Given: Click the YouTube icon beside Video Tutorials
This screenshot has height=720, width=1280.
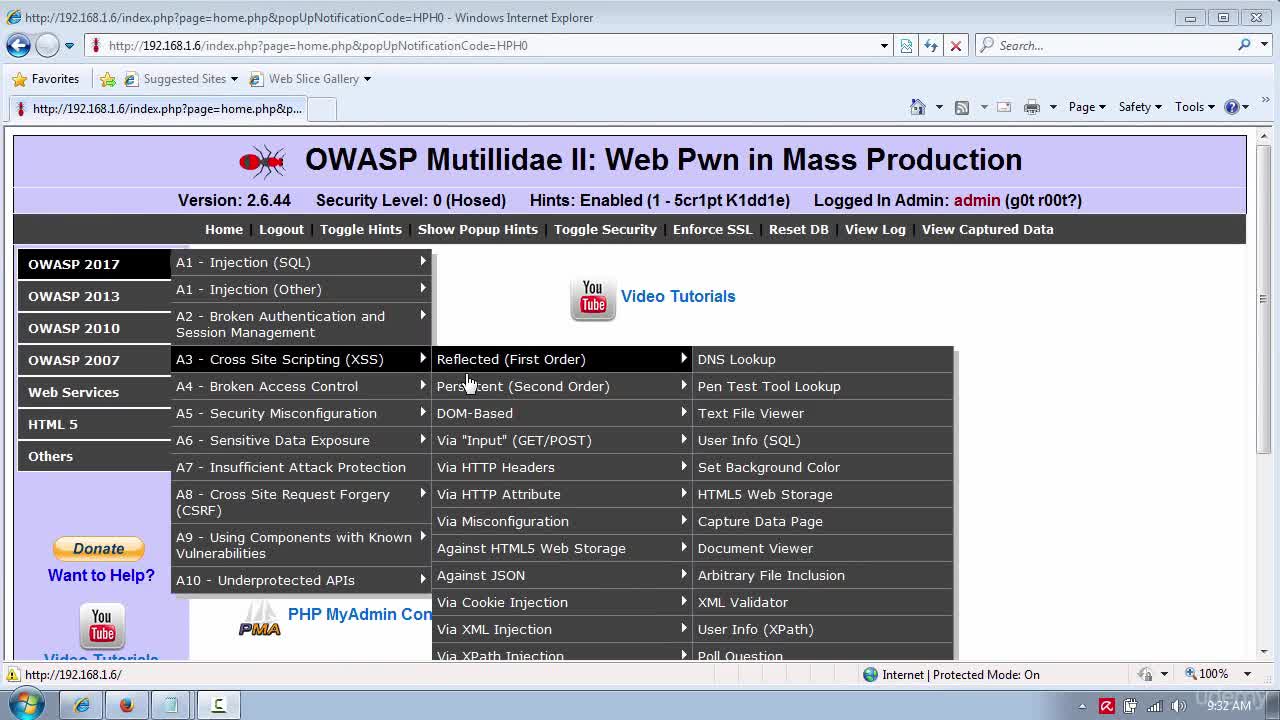Looking at the screenshot, I should pyautogui.click(x=593, y=299).
